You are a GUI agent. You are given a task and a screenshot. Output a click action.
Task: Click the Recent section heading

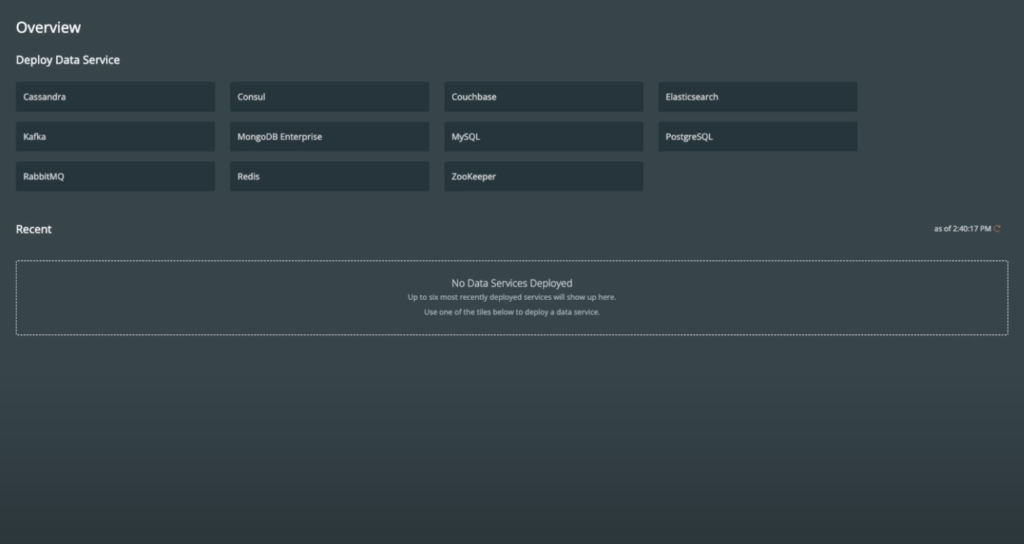coord(34,229)
